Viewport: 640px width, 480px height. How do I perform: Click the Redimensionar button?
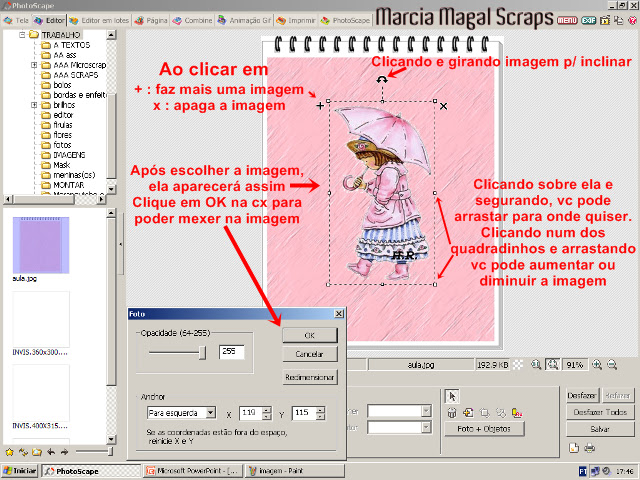310,377
